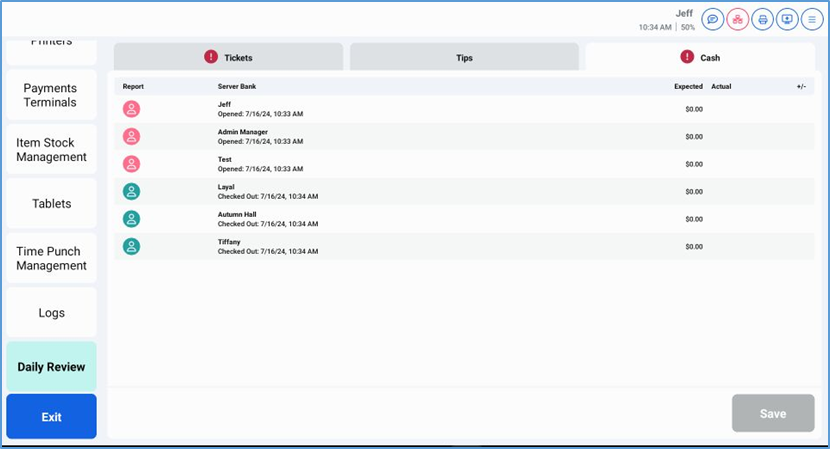The image size is (830, 449).
Task: Click the Test bank report icon
Action: [132, 164]
